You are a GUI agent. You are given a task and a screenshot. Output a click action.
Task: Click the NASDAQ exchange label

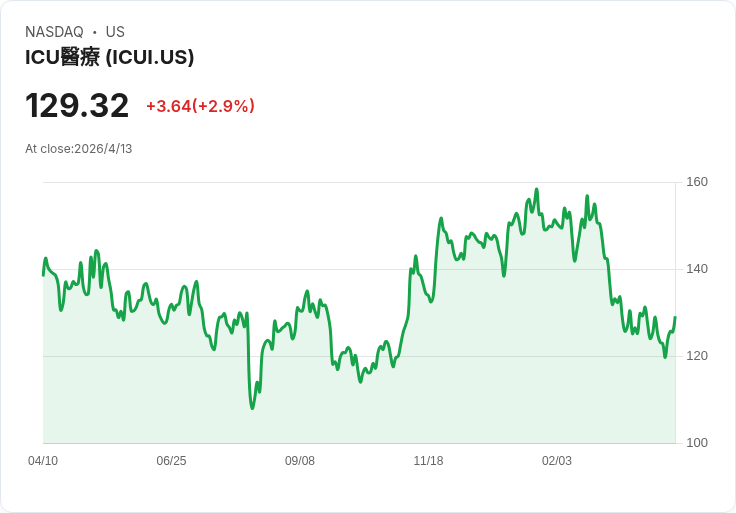tap(54, 32)
